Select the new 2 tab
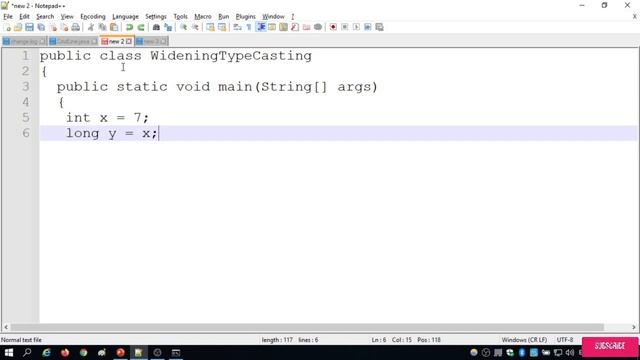The width and height of the screenshot is (640, 360). [116, 41]
